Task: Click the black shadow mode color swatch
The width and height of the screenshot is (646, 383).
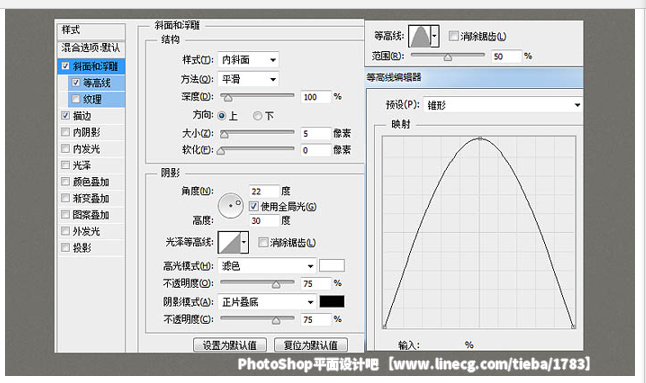Action: (x=332, y=301)
